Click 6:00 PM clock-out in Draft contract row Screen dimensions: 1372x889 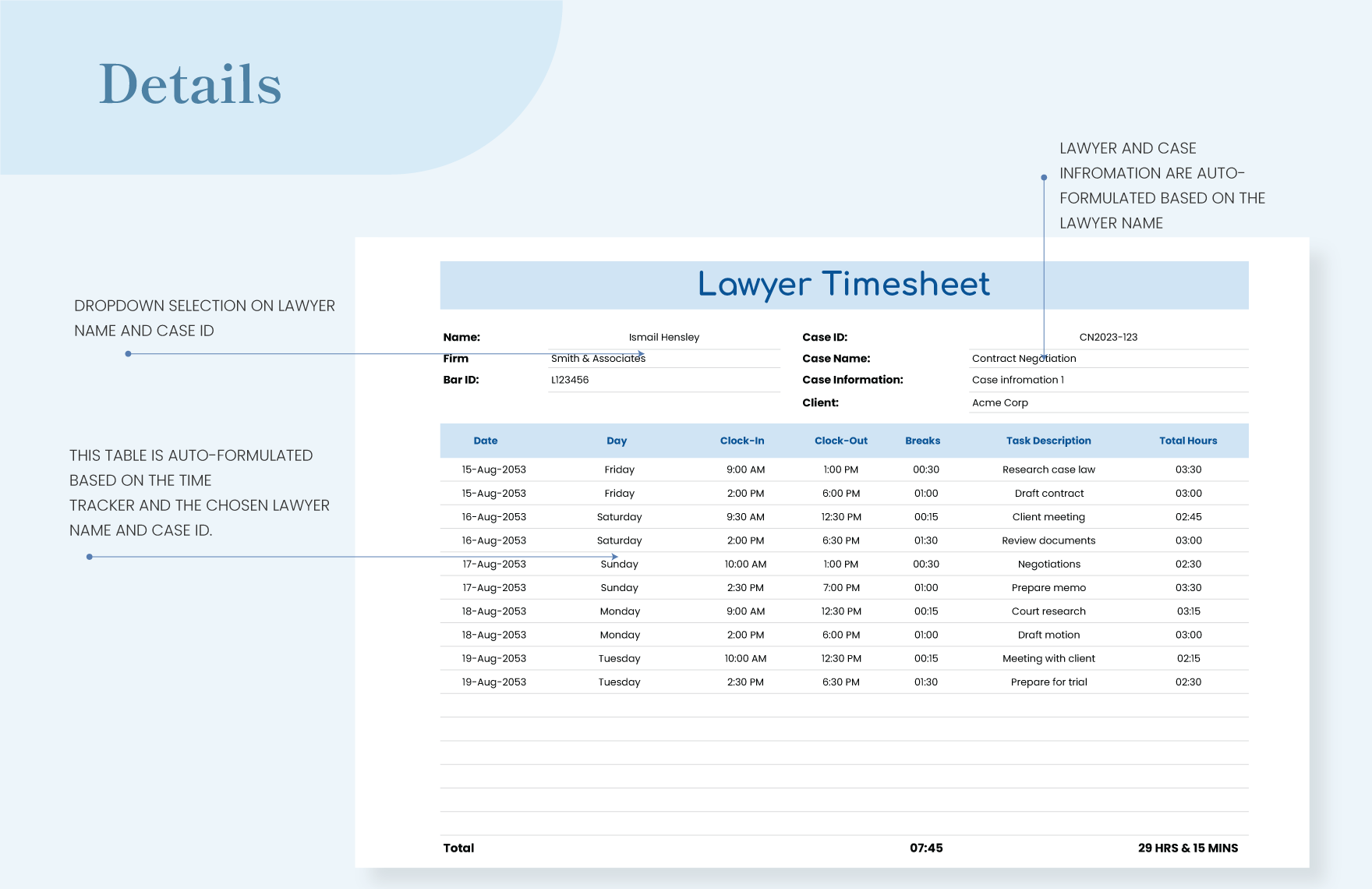[x=841, y=493]
